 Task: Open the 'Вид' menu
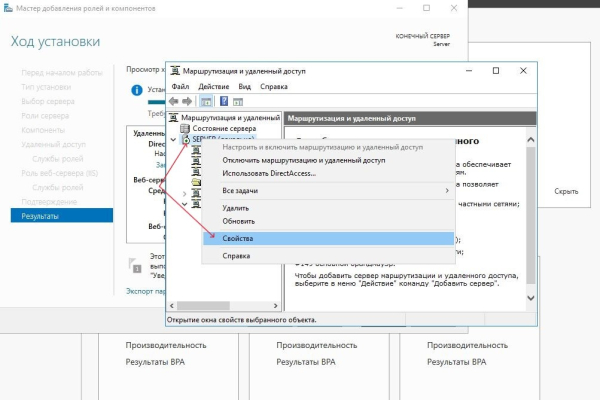click(245, 87)
